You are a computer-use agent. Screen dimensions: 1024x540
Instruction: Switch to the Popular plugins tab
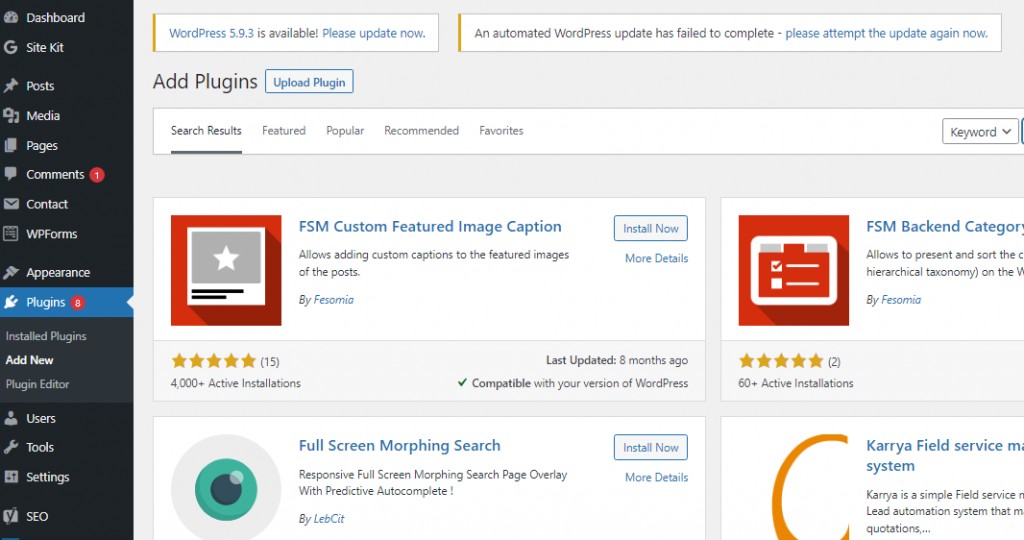345,131
